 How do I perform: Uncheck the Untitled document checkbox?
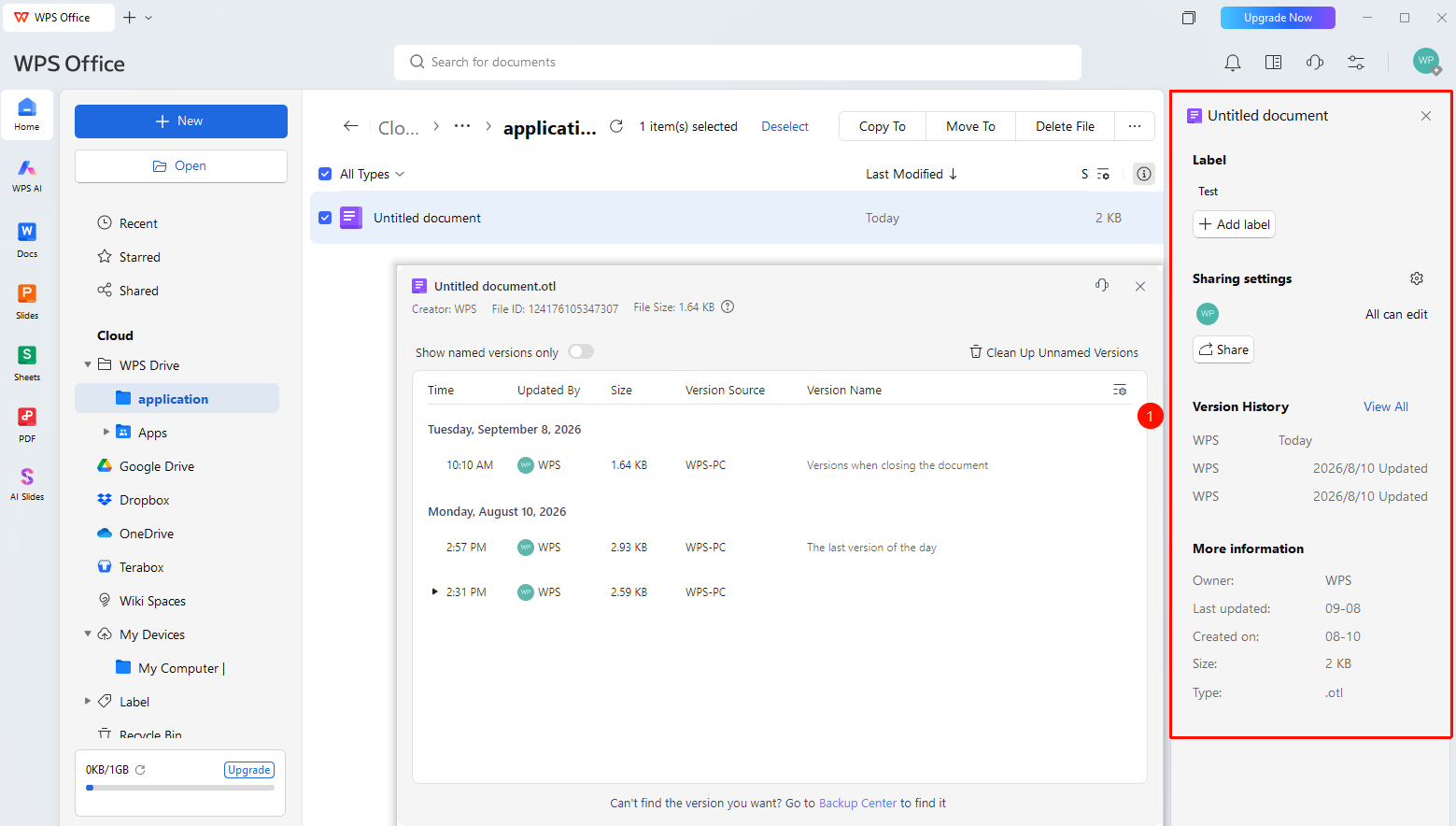[325, 218]
